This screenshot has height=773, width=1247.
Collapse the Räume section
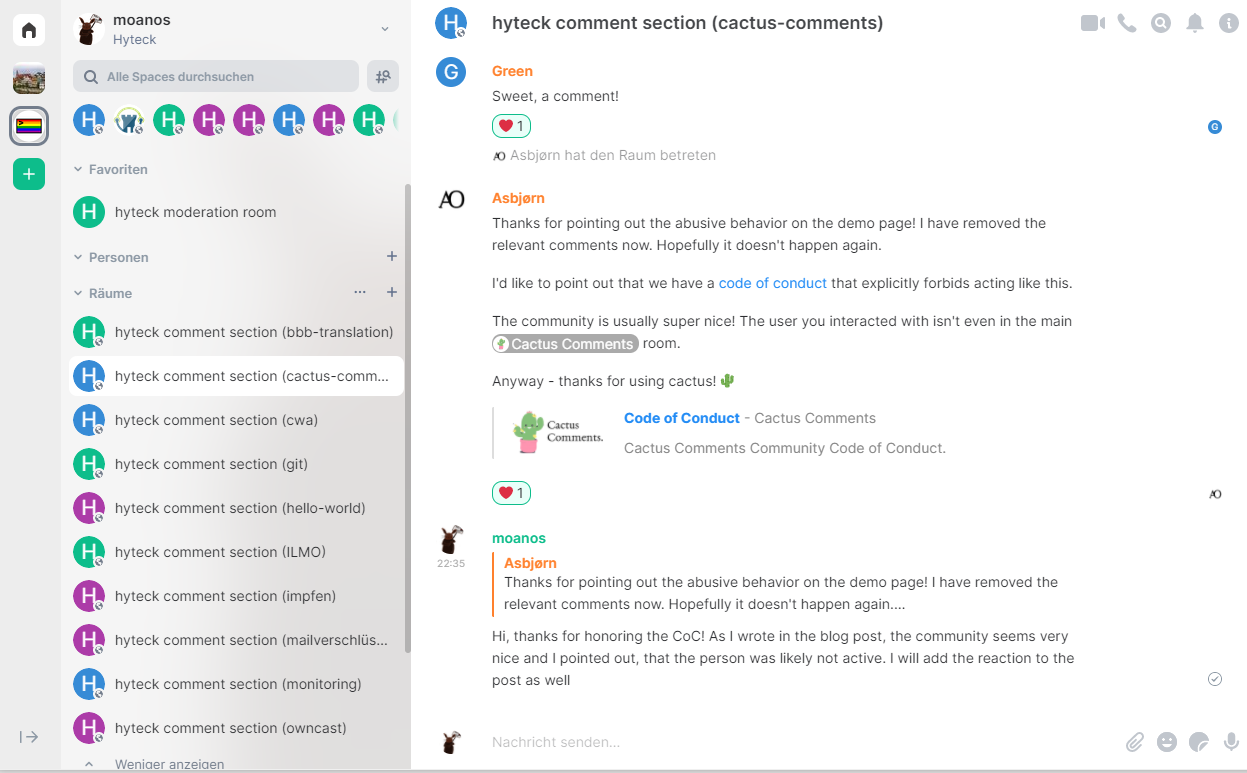79,294
